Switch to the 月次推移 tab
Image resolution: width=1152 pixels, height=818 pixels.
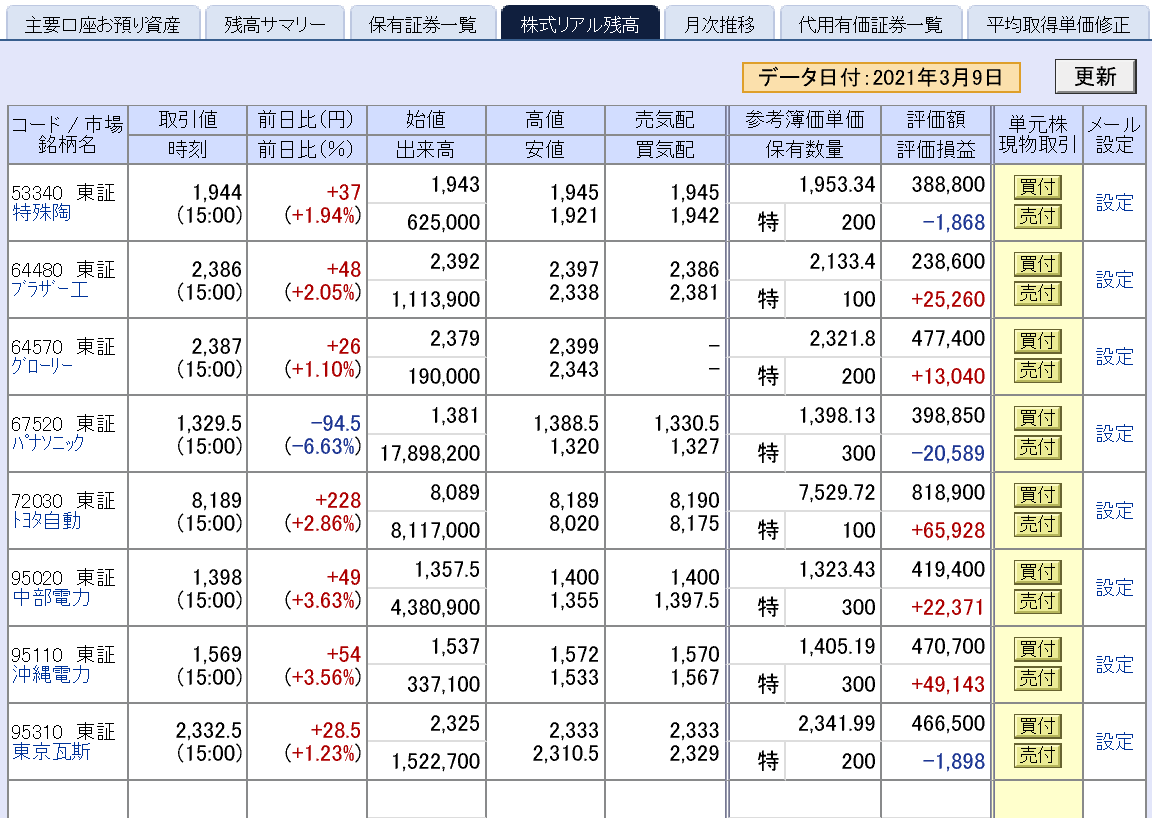[x=719, y=24]
